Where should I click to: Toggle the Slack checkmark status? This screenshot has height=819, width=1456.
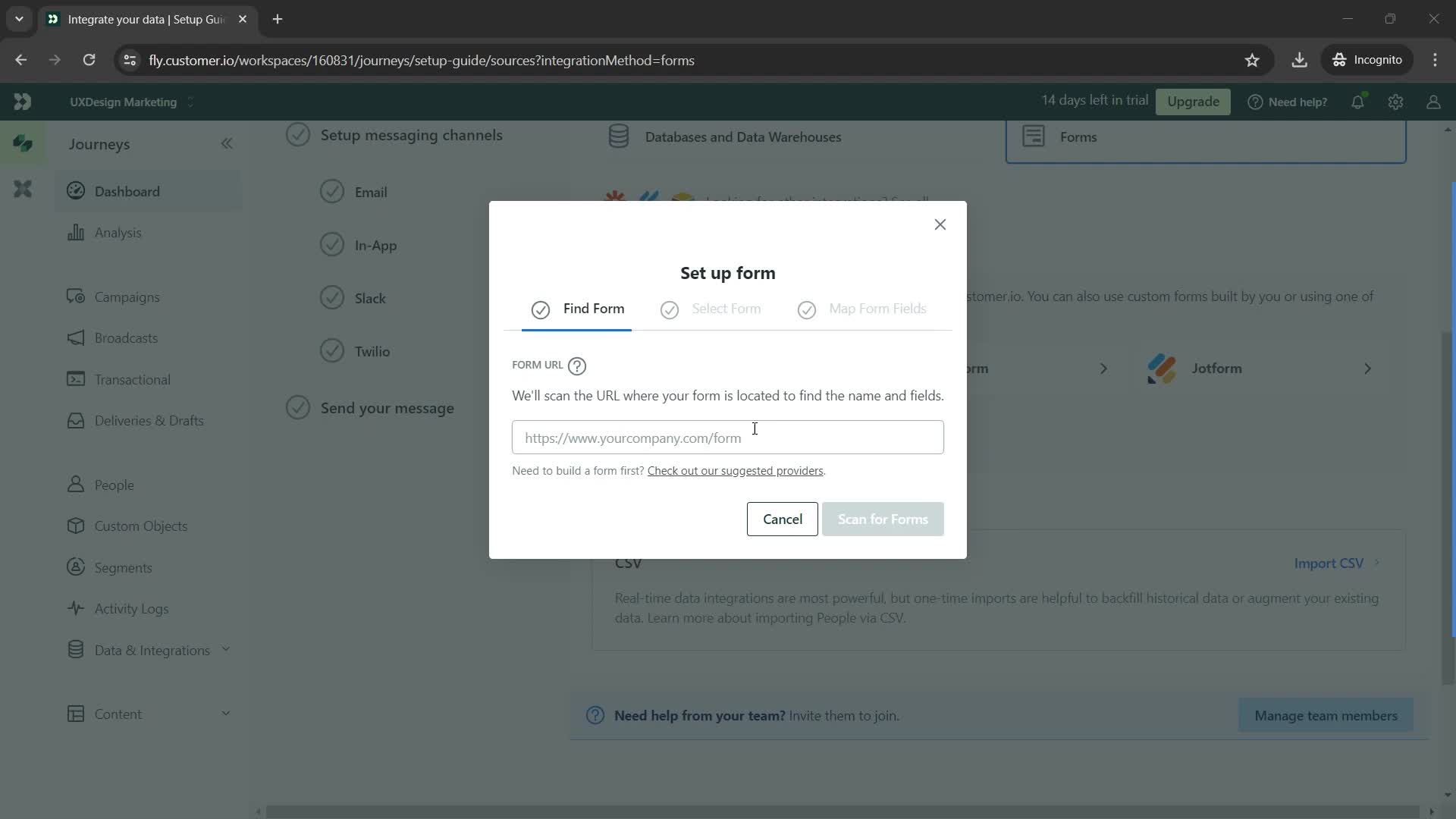(333, 298)
